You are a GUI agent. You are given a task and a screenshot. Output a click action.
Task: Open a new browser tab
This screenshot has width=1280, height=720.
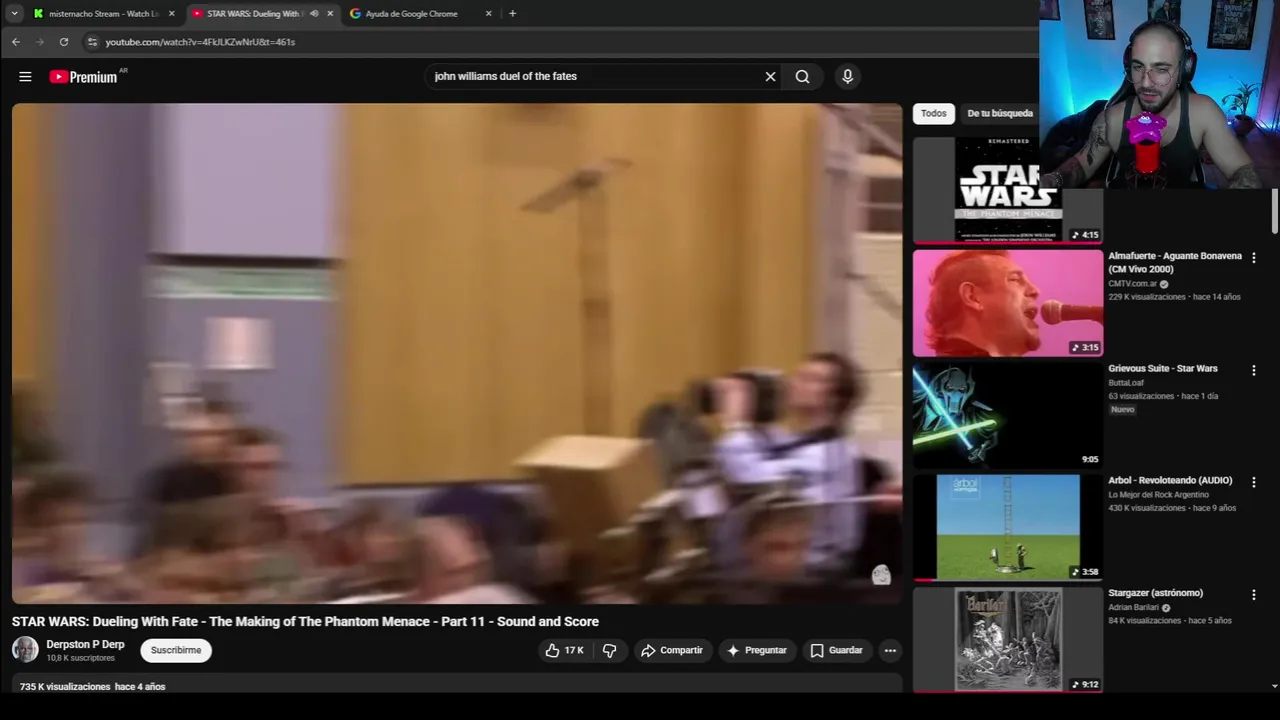click(512, 13)
